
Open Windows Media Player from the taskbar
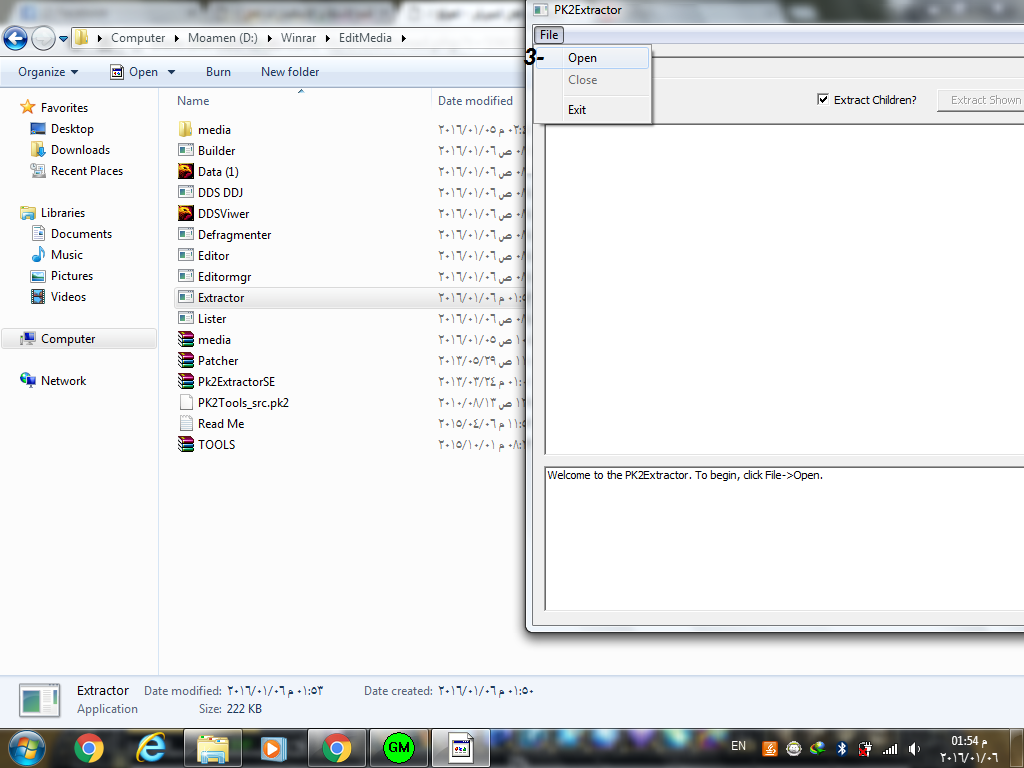tap(274, 748)
